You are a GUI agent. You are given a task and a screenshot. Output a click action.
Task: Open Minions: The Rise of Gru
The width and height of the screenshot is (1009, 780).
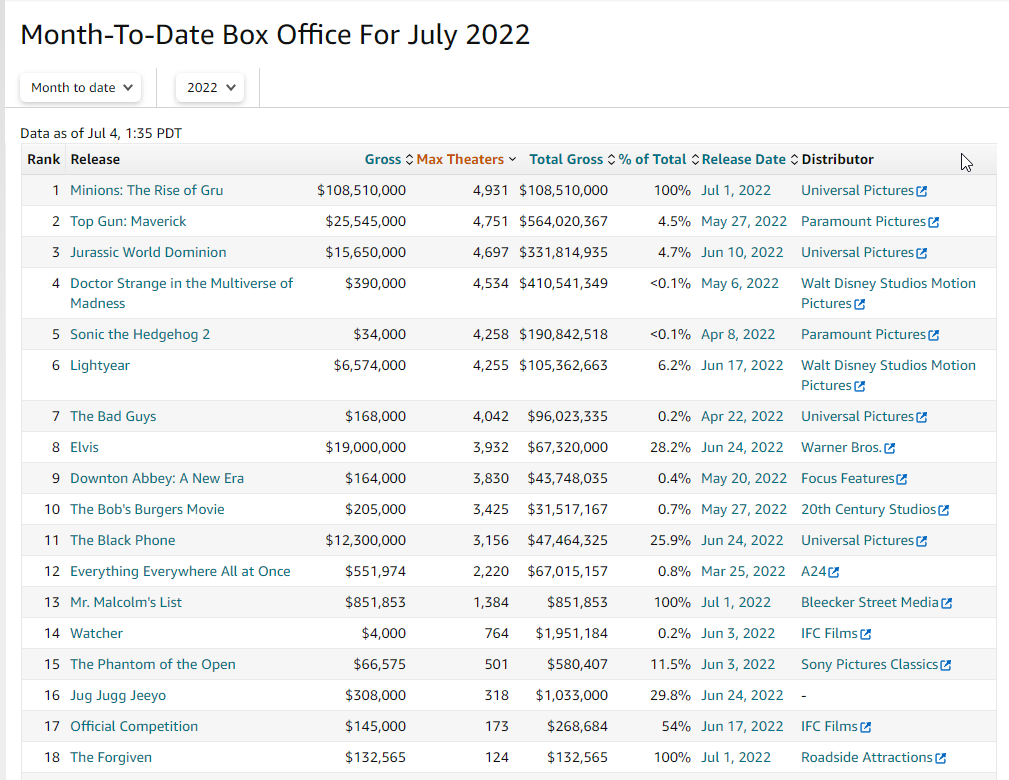[146, 190]
